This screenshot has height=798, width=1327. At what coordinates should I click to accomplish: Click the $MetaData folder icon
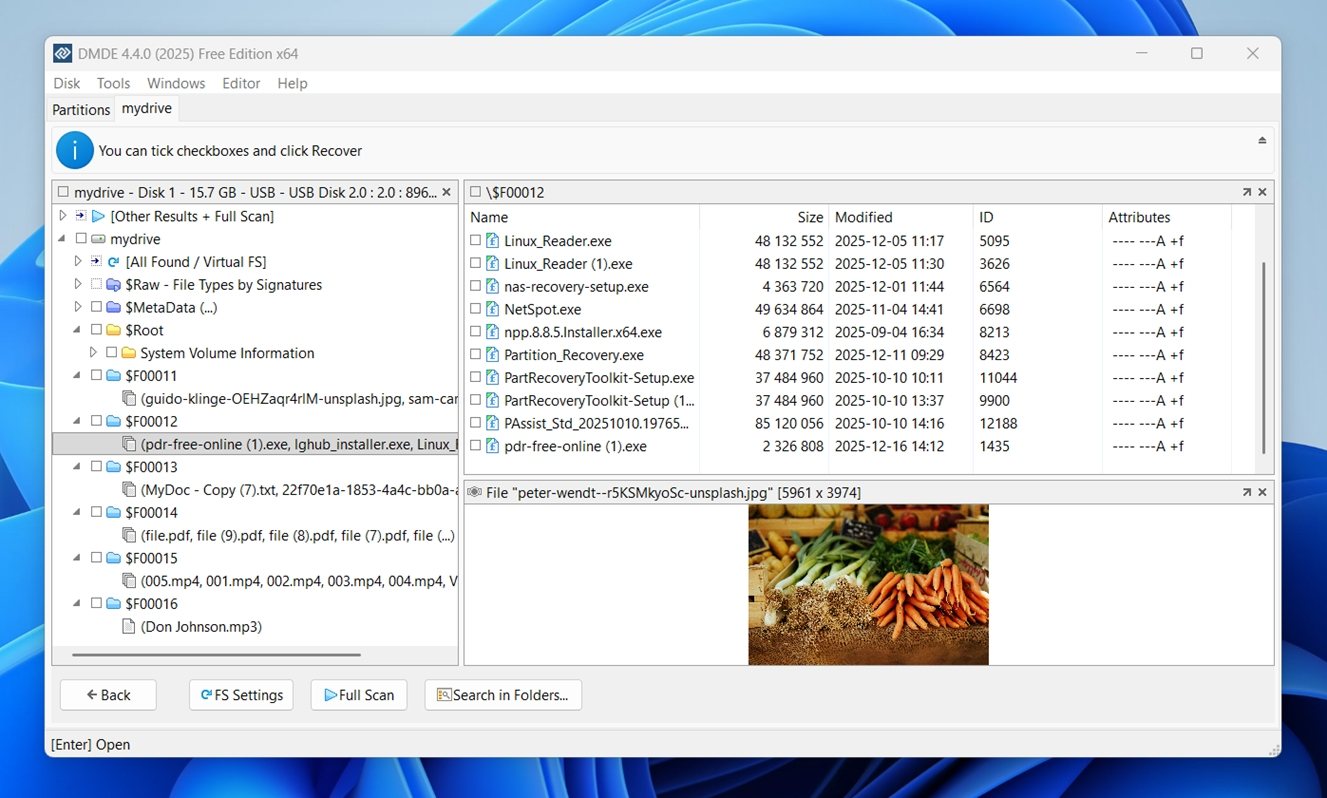(113, 308)
